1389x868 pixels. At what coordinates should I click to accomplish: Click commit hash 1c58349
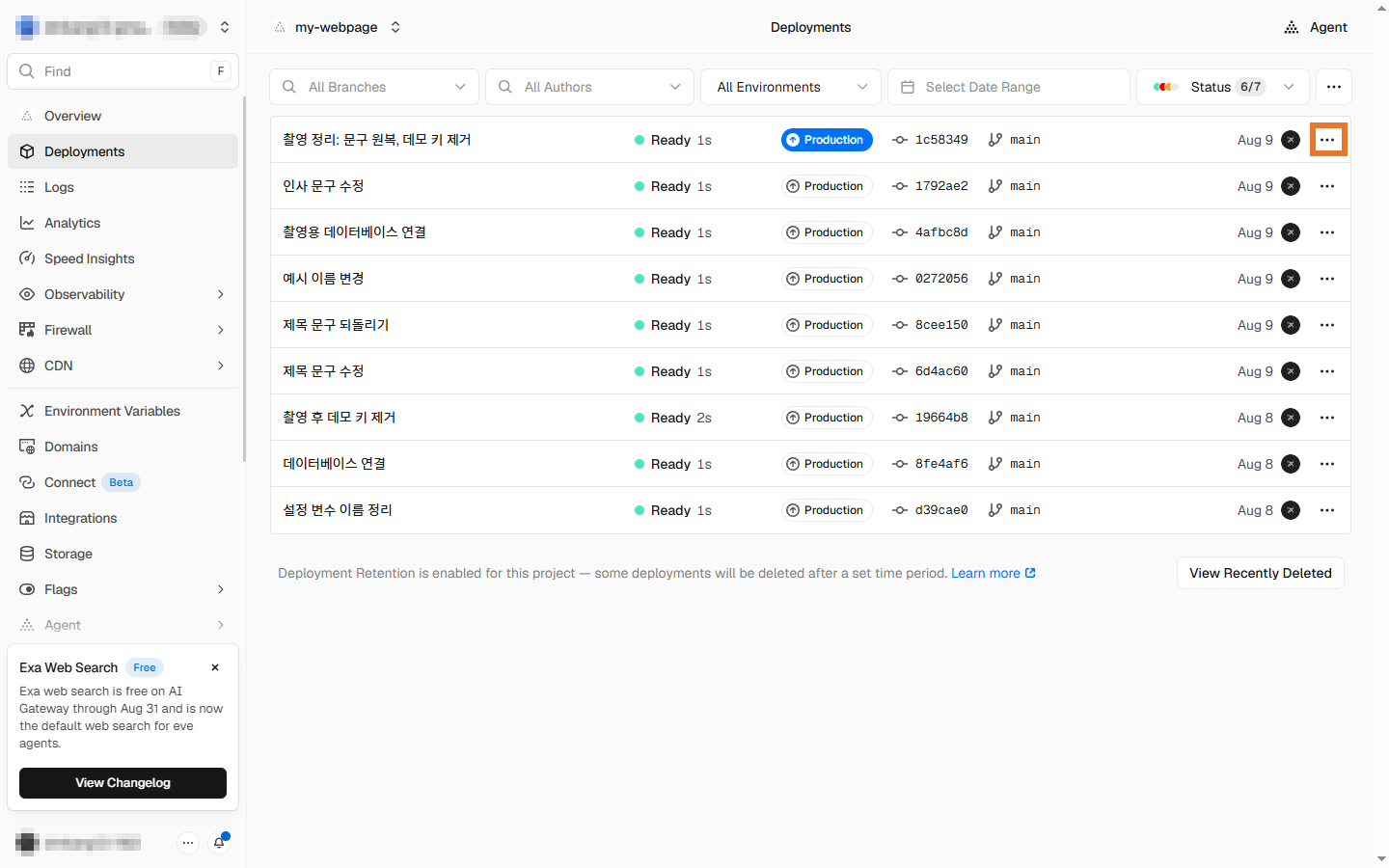point(941,140)
